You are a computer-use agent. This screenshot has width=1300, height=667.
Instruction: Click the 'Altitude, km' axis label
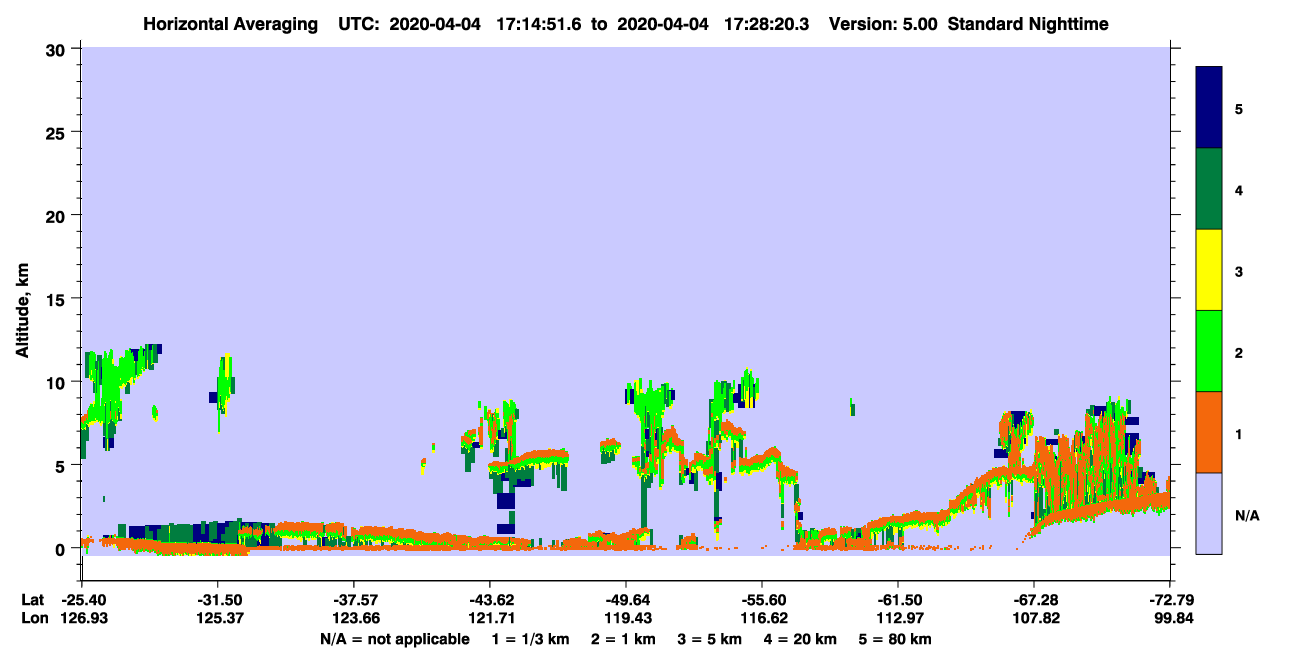click(x=22, y=311)
